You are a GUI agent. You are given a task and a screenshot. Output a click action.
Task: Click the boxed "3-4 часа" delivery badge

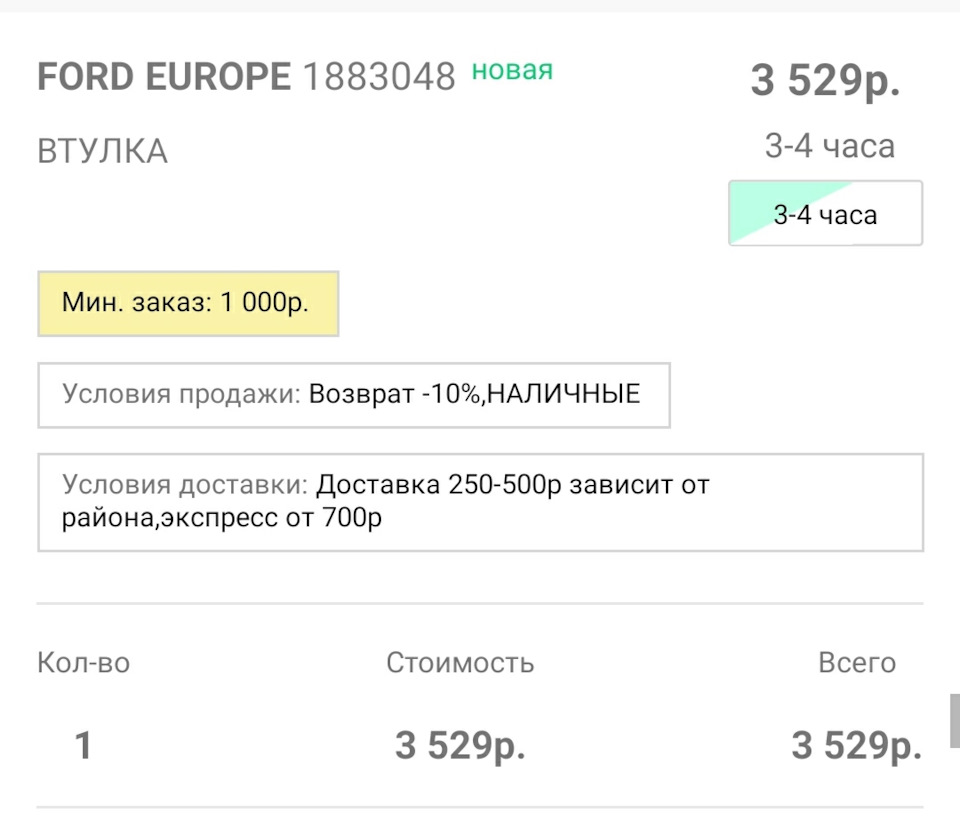[825, 214]
